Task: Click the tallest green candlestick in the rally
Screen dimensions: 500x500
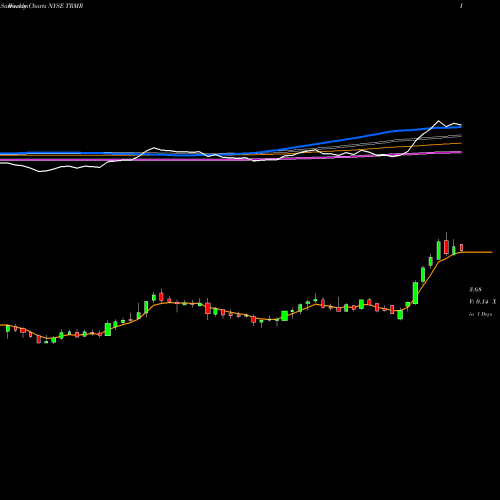Action: 415,293
